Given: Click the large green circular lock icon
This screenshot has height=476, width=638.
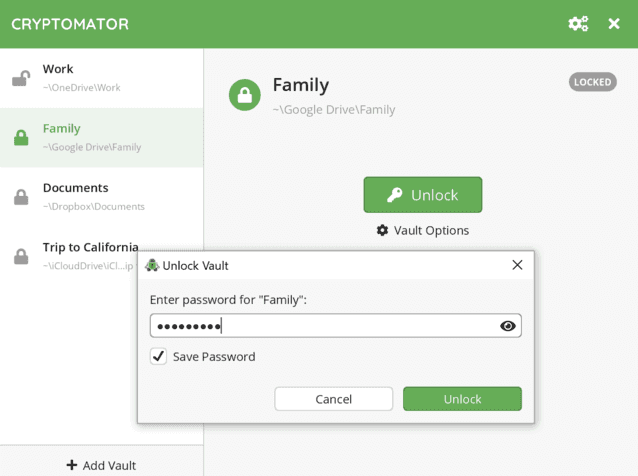Looking at the screenshot, I should pyautogui.click(x=245, y=95).
